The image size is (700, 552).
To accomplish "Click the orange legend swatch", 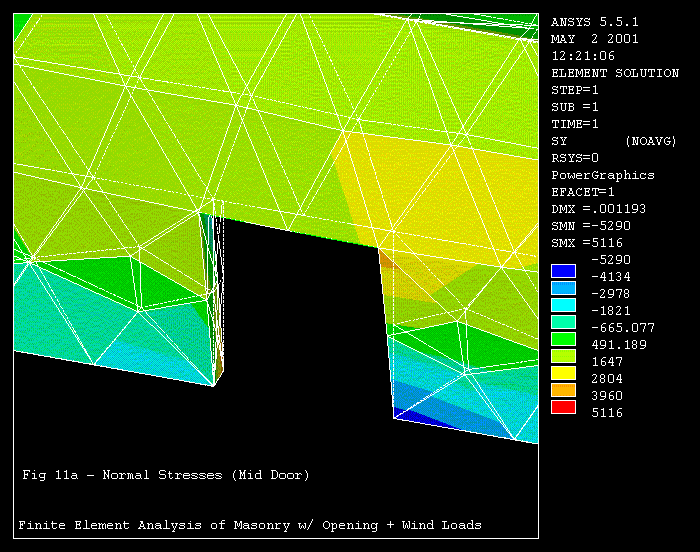I will [563, 390].
